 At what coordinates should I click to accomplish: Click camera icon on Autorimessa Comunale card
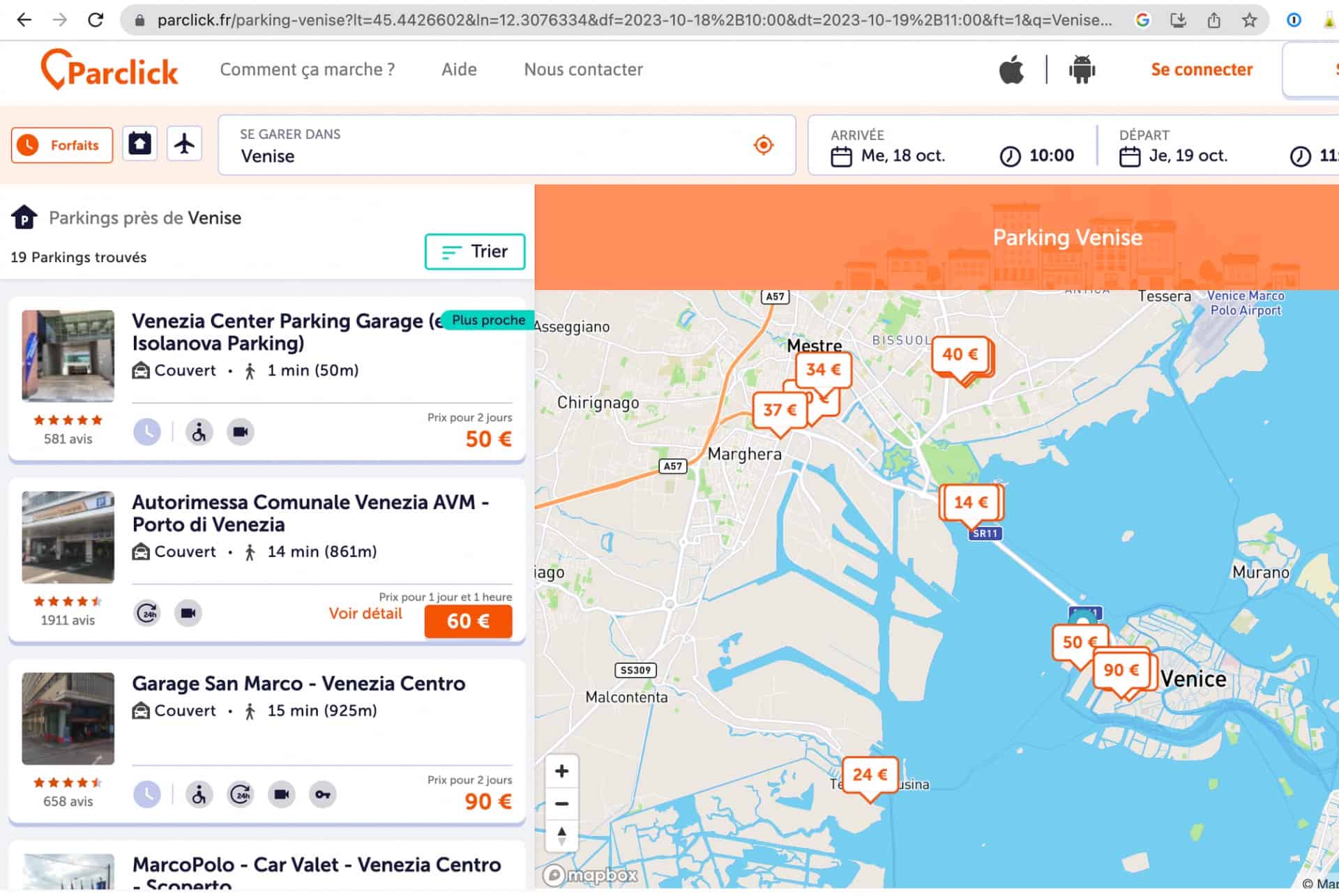tap(188, 614)
